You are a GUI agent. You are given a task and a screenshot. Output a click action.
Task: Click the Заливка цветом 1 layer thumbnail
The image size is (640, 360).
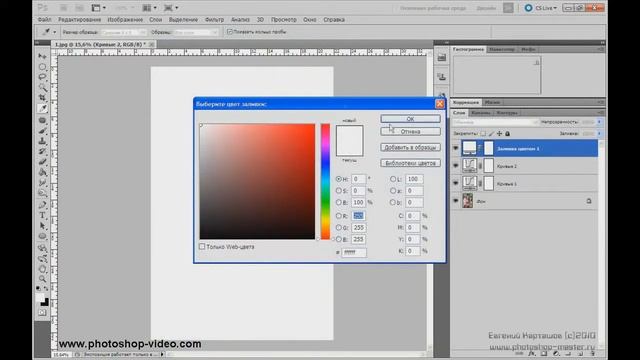tap(469, 148)
